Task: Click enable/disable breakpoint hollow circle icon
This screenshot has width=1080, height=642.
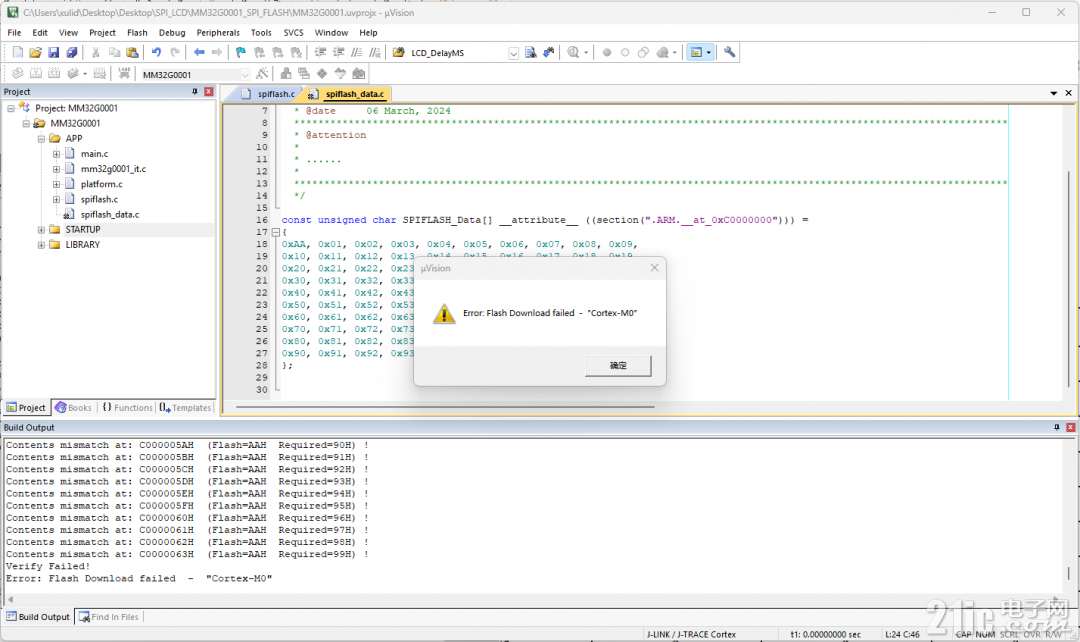Action: coord(625,52)
